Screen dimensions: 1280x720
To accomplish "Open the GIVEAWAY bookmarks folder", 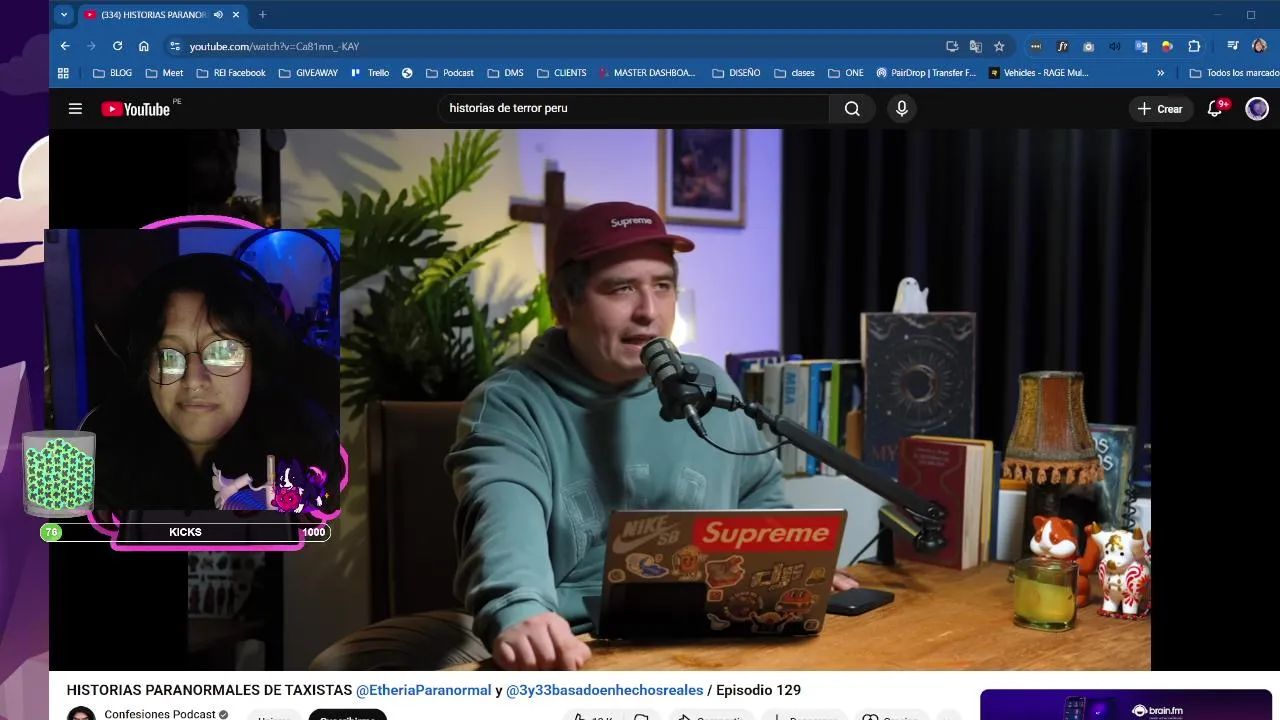I will (308, 73).
